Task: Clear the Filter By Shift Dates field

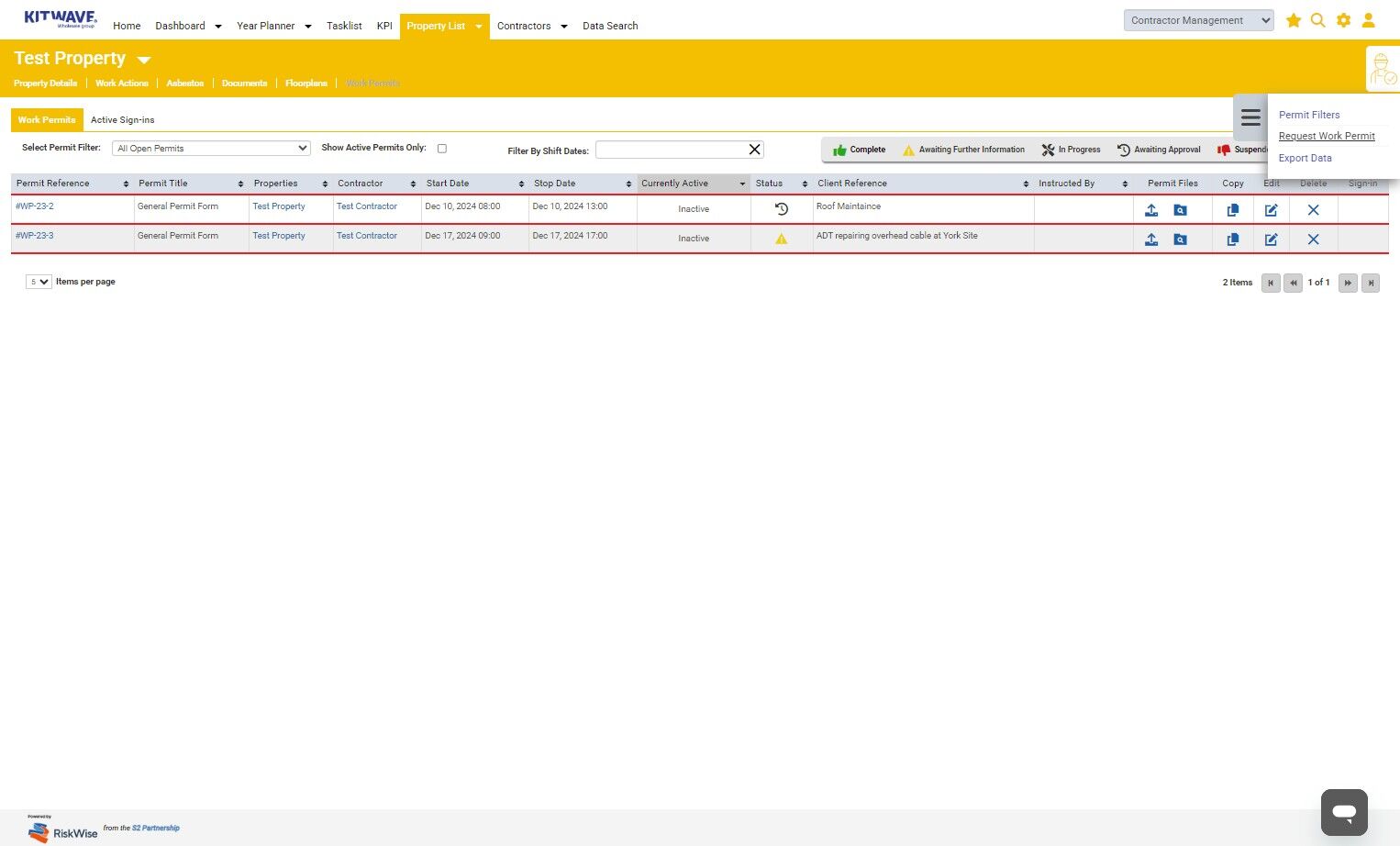Action: pyautogui.click(x=754, y=150)
